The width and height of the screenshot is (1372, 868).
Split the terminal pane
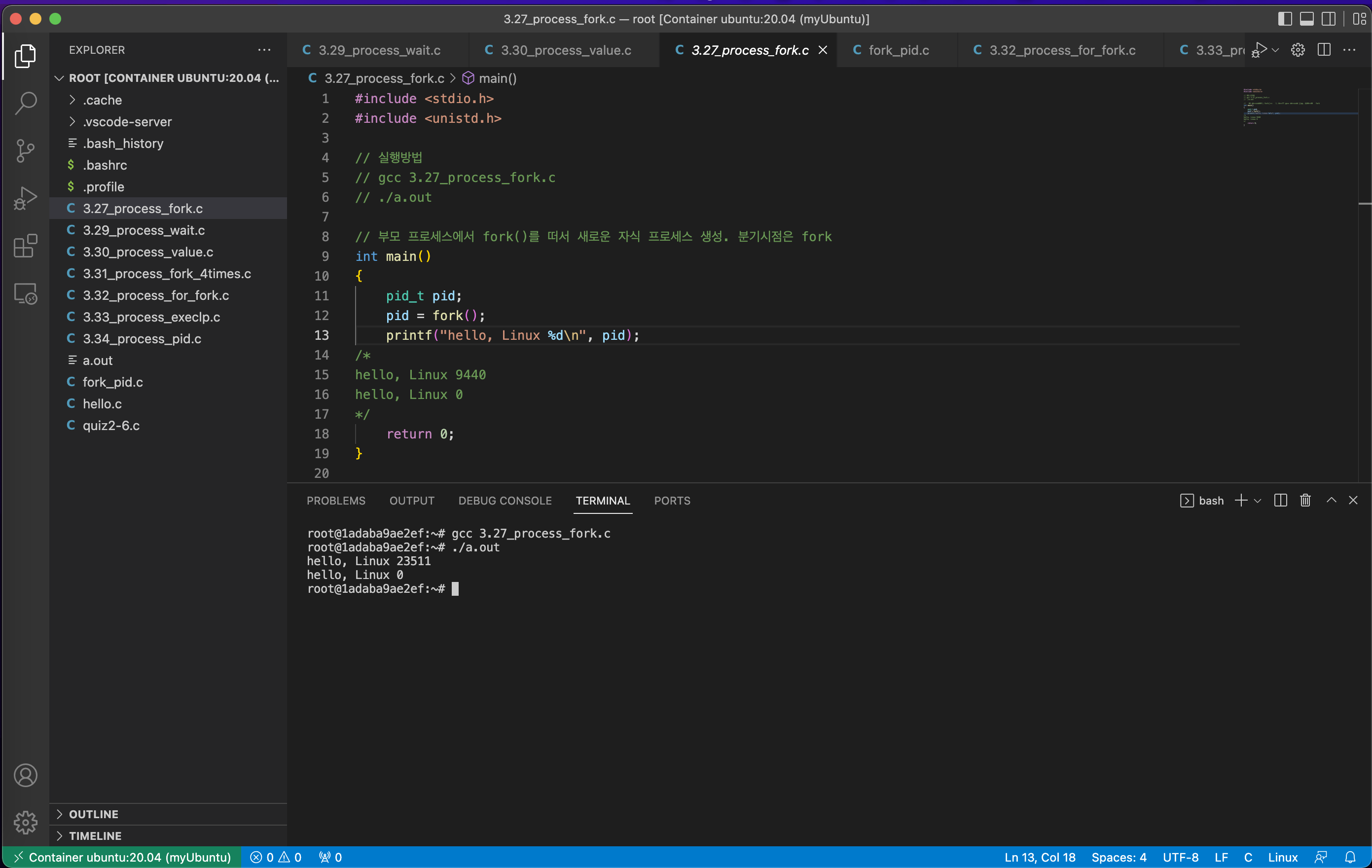click(1280, 501)
